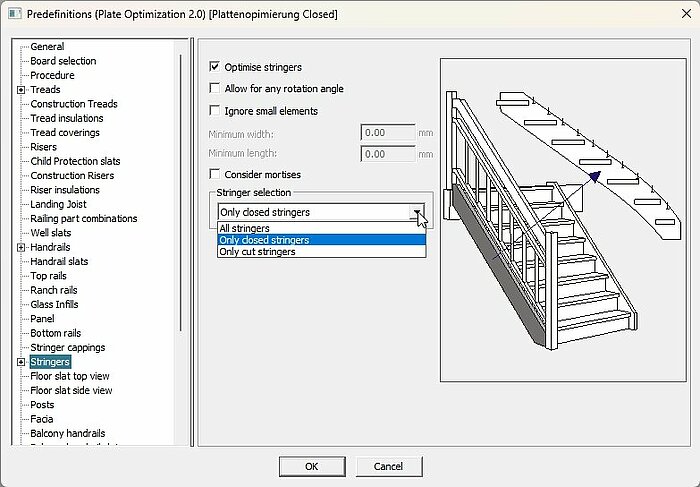Open the Handrail slats entry
Viewport: 700px width, 487px height.
pyautogui.click(x=59, y=261)
